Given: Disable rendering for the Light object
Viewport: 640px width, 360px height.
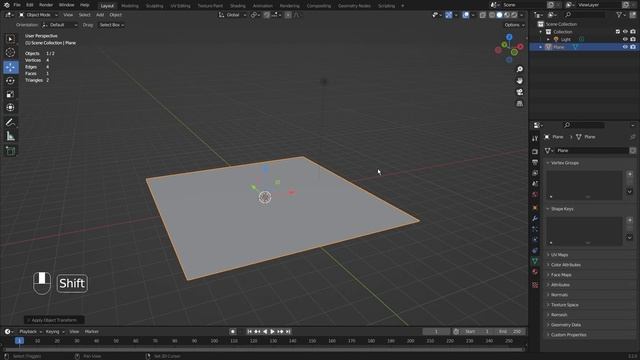Looking at the screenshot, I should (633, 40).
